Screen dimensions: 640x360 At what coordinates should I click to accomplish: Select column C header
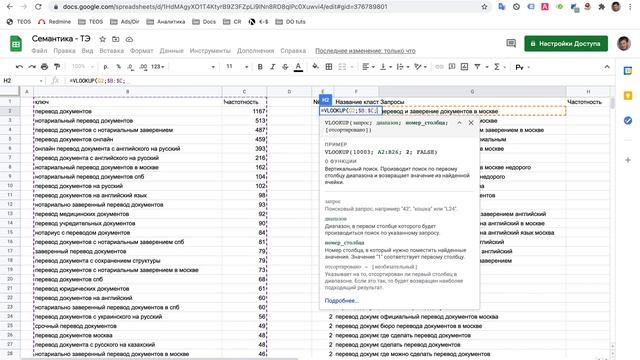coord(244,92)
